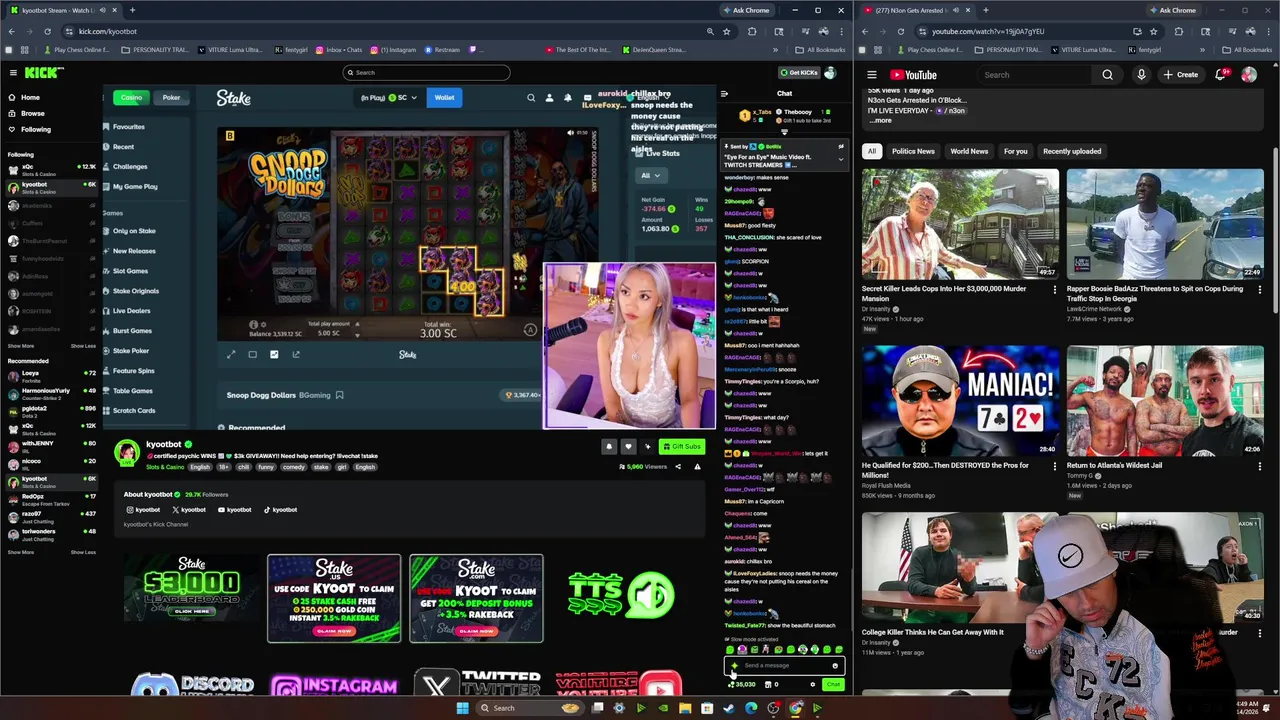Click Windows Start button on taskbar
The width and height of the screenshot is (1280, 720).
(x=462, y=708)
